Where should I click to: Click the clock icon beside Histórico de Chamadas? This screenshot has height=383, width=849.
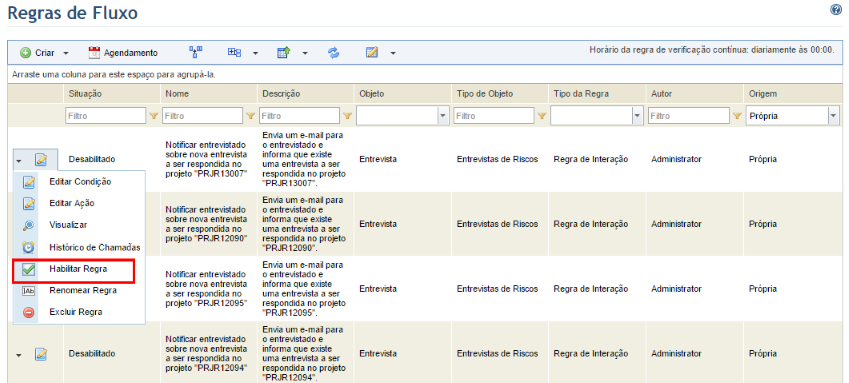(x=29, y=247)
